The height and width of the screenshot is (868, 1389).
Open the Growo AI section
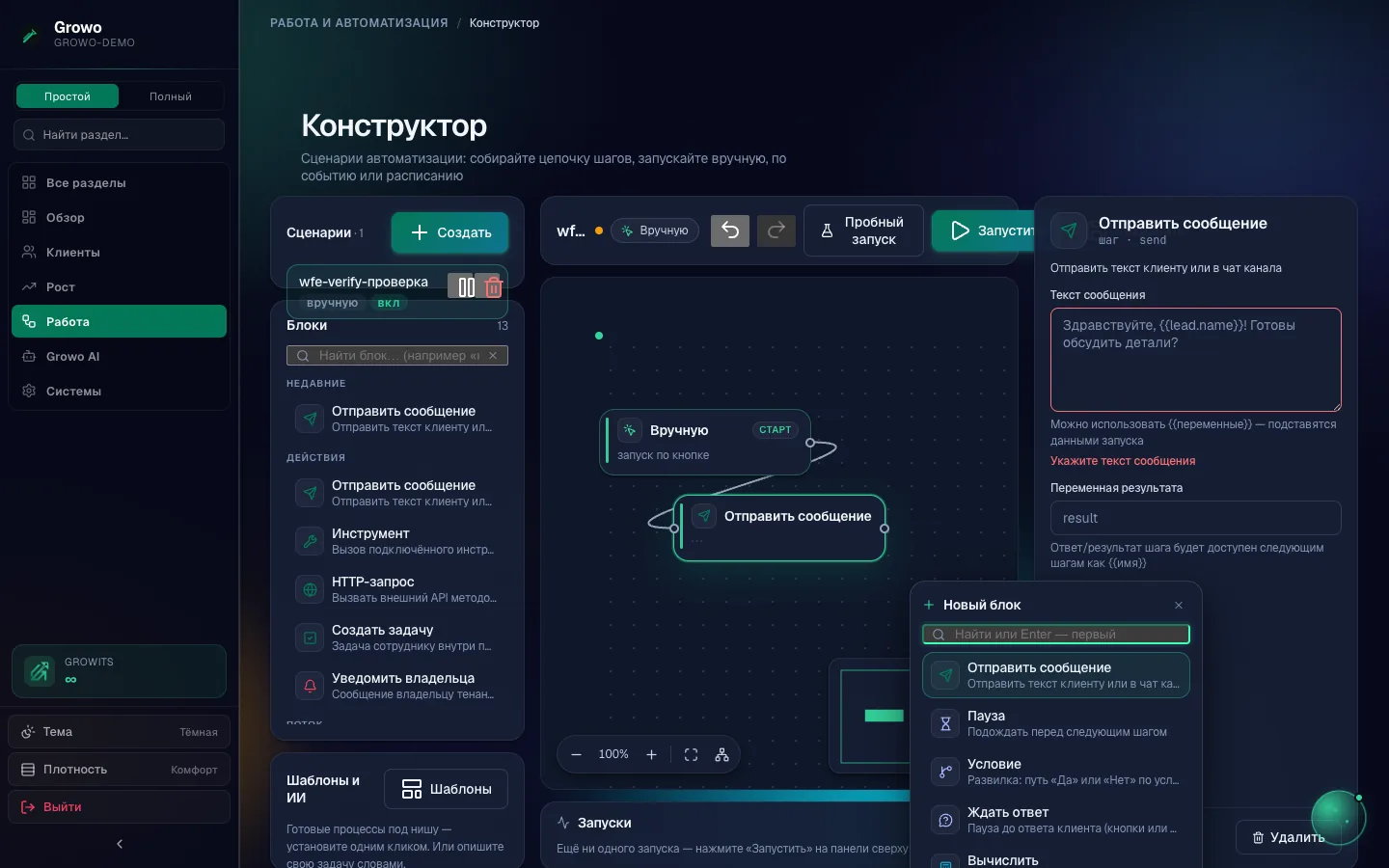[120, 357]
